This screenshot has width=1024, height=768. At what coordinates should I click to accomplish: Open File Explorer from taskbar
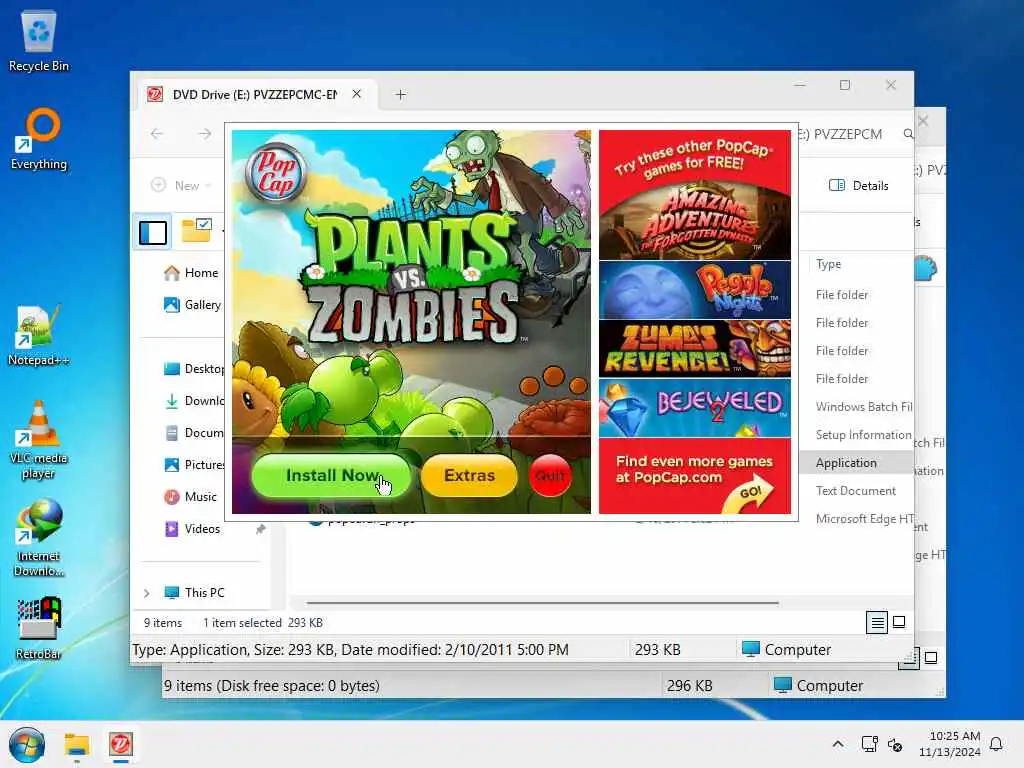point(76,744)
